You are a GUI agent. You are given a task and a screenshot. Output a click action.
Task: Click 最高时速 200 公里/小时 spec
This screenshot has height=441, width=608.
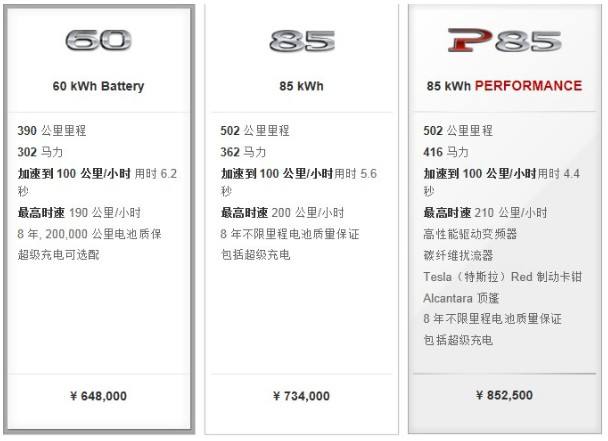pos(282,213)
